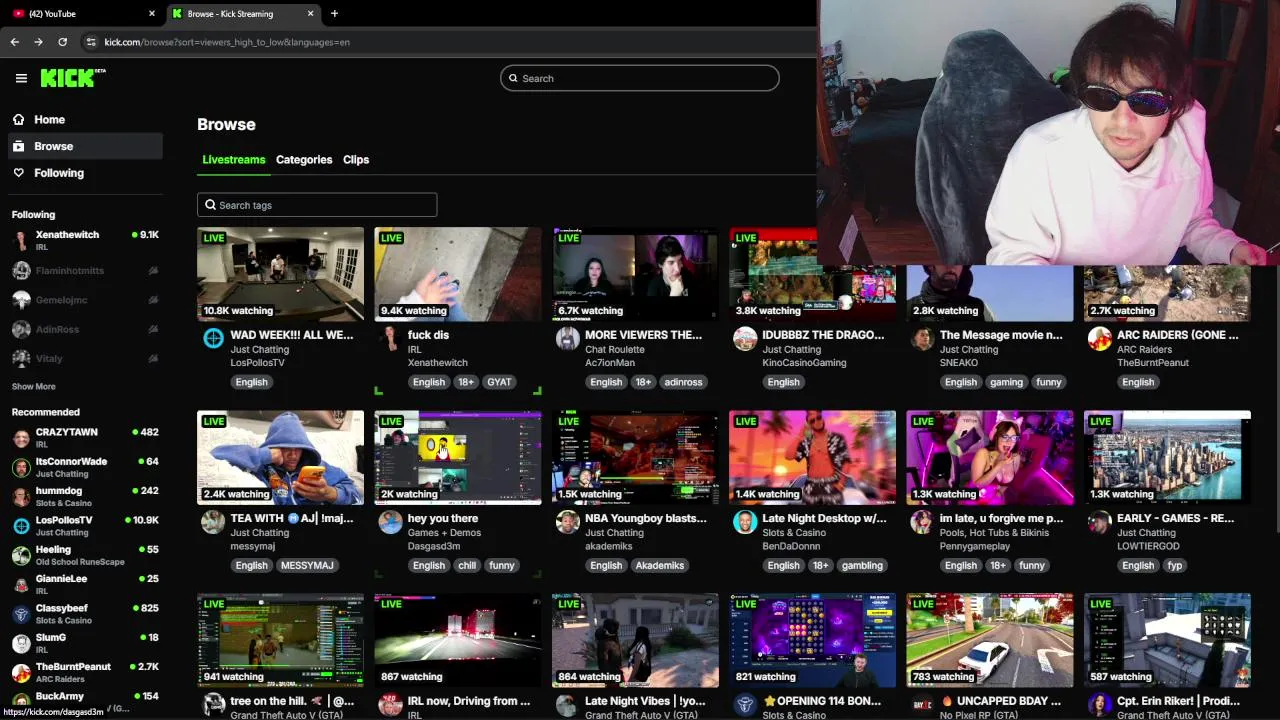1280x720 pixels.
Task: Click TheBurntPeanut avatar in Recommended list
Action: coord(21,673)
